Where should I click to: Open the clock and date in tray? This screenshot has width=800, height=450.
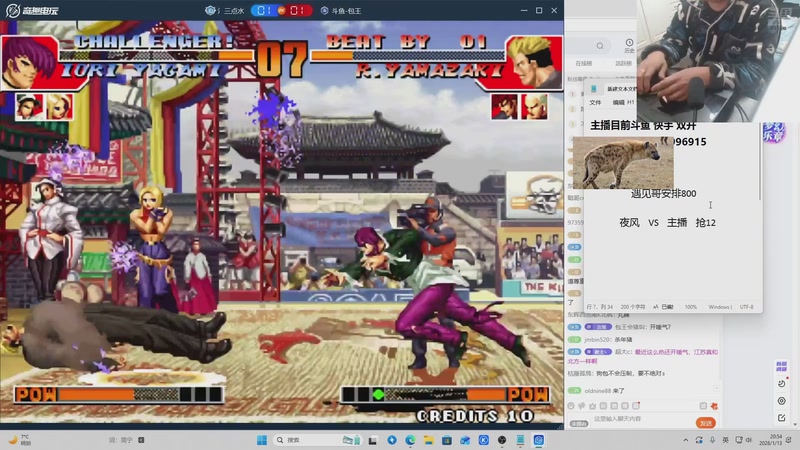[x=771, y=440]
